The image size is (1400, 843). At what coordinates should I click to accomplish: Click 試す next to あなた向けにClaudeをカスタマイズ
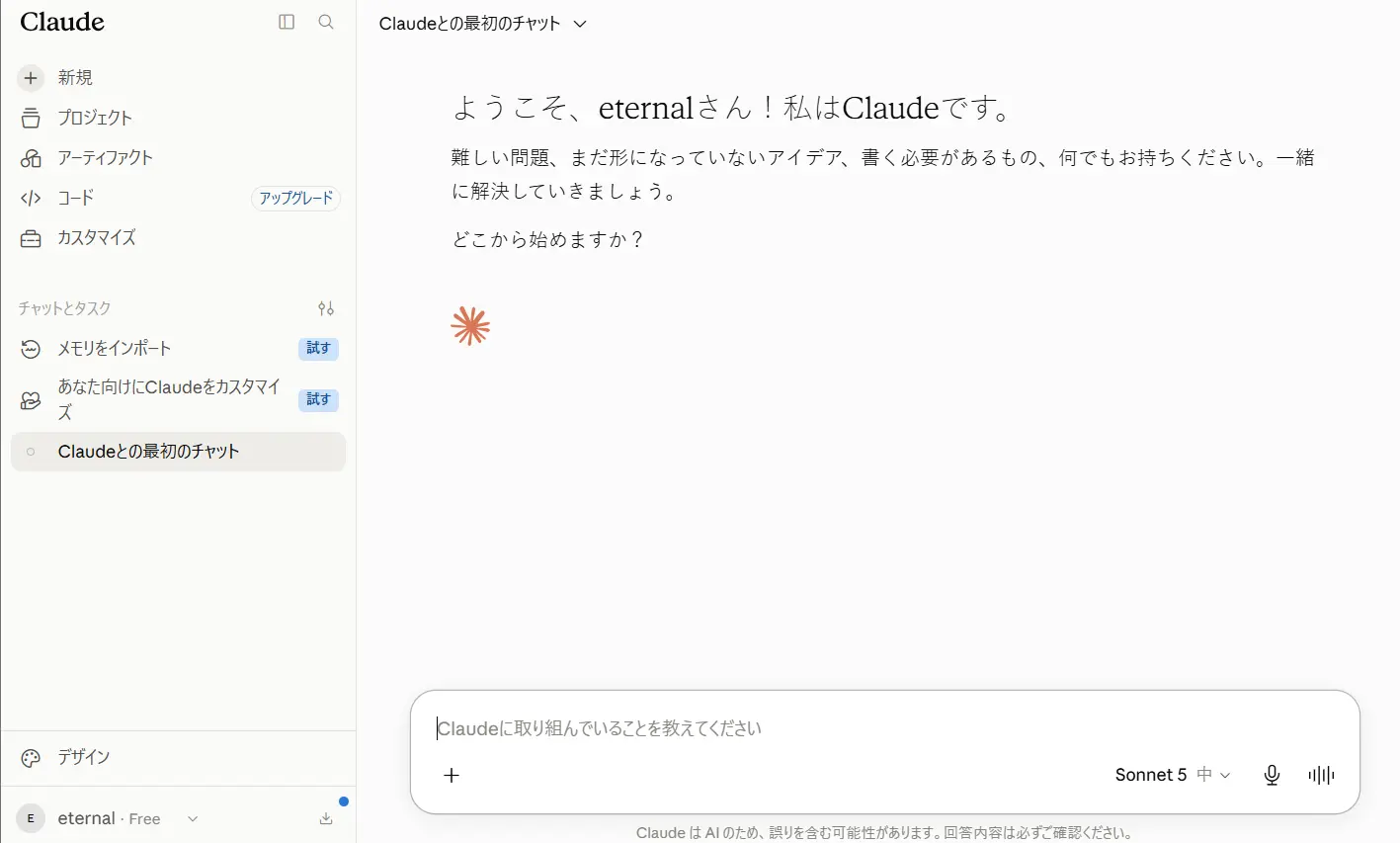pyautogui.click(x=318, y=399)
